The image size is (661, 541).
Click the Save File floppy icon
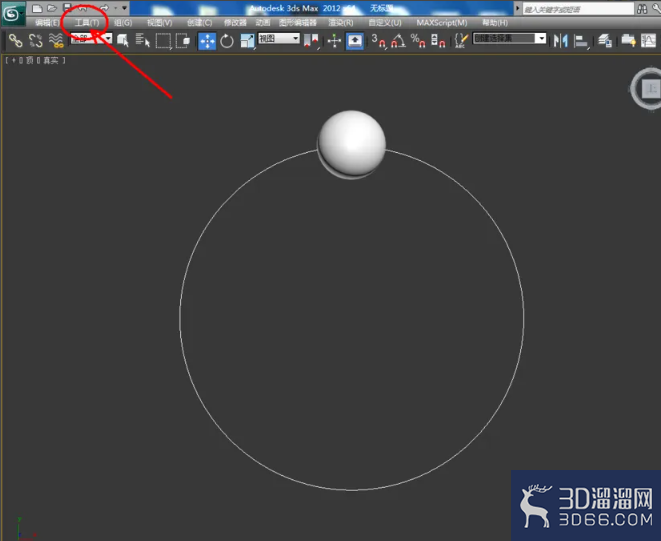click(67, 7)
